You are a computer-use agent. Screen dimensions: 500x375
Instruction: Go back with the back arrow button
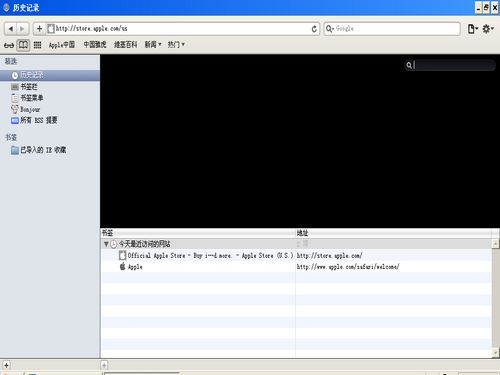click(11, 29)
